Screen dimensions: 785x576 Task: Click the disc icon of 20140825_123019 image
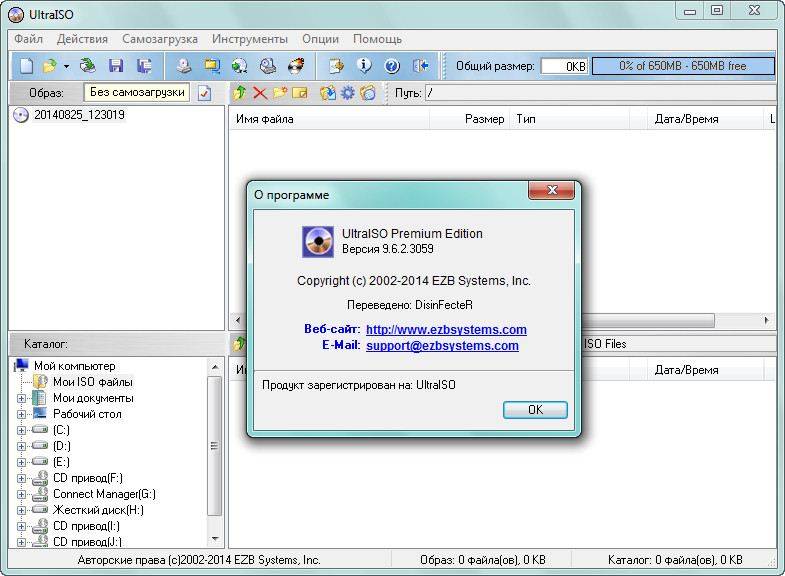(21, 115)
